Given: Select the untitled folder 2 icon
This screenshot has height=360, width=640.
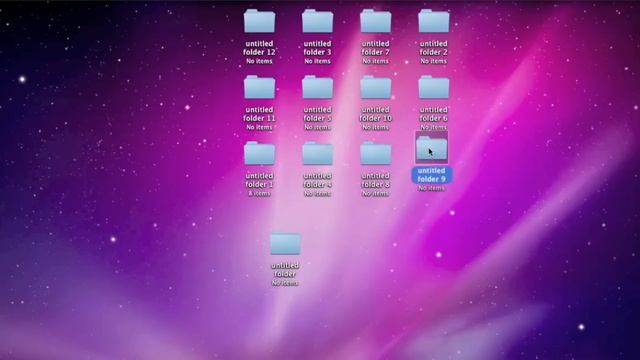Looking at the screenshot, I should tap(433, 21).
